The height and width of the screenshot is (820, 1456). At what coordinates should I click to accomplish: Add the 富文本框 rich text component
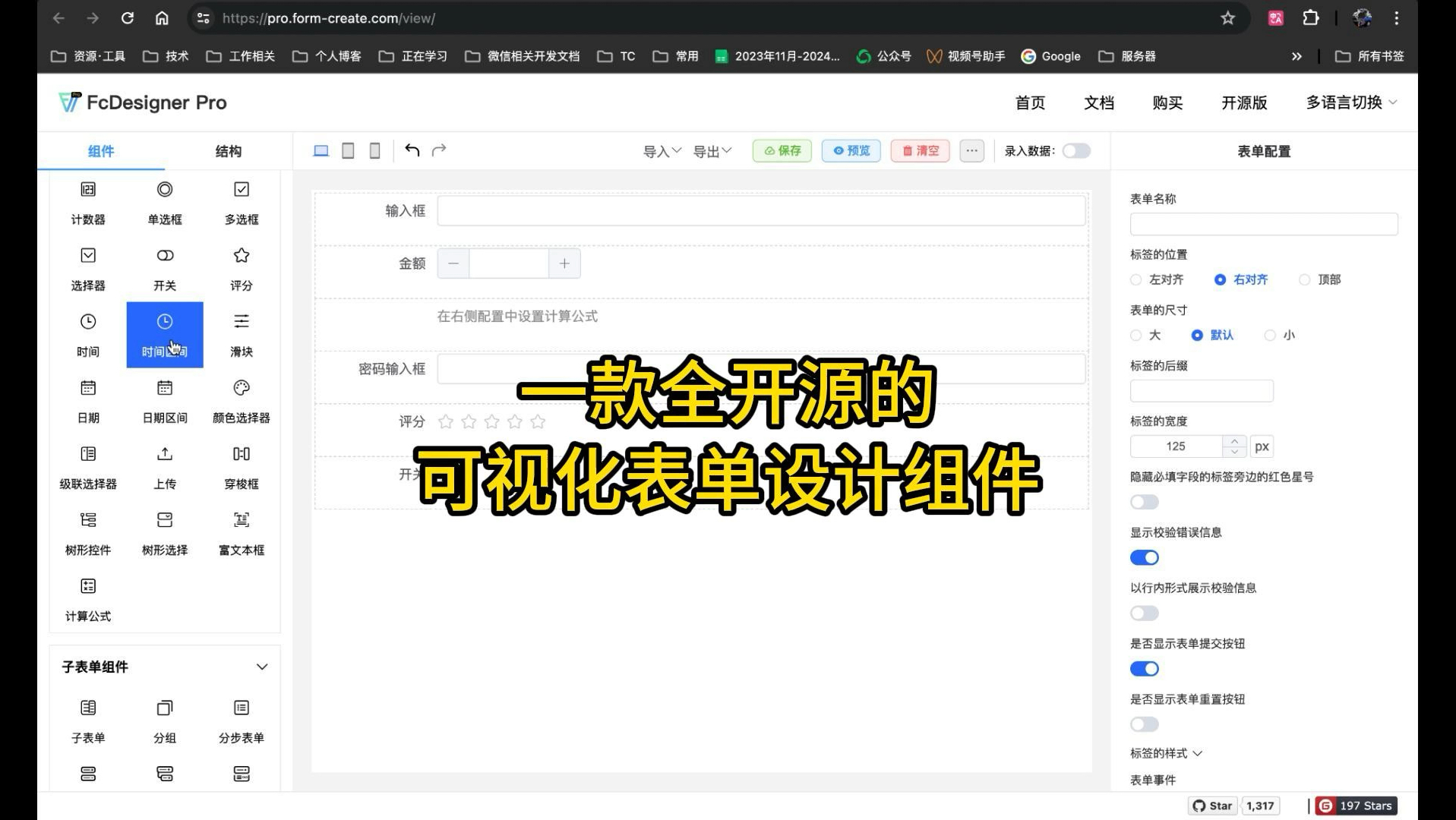tap(242, 533)
